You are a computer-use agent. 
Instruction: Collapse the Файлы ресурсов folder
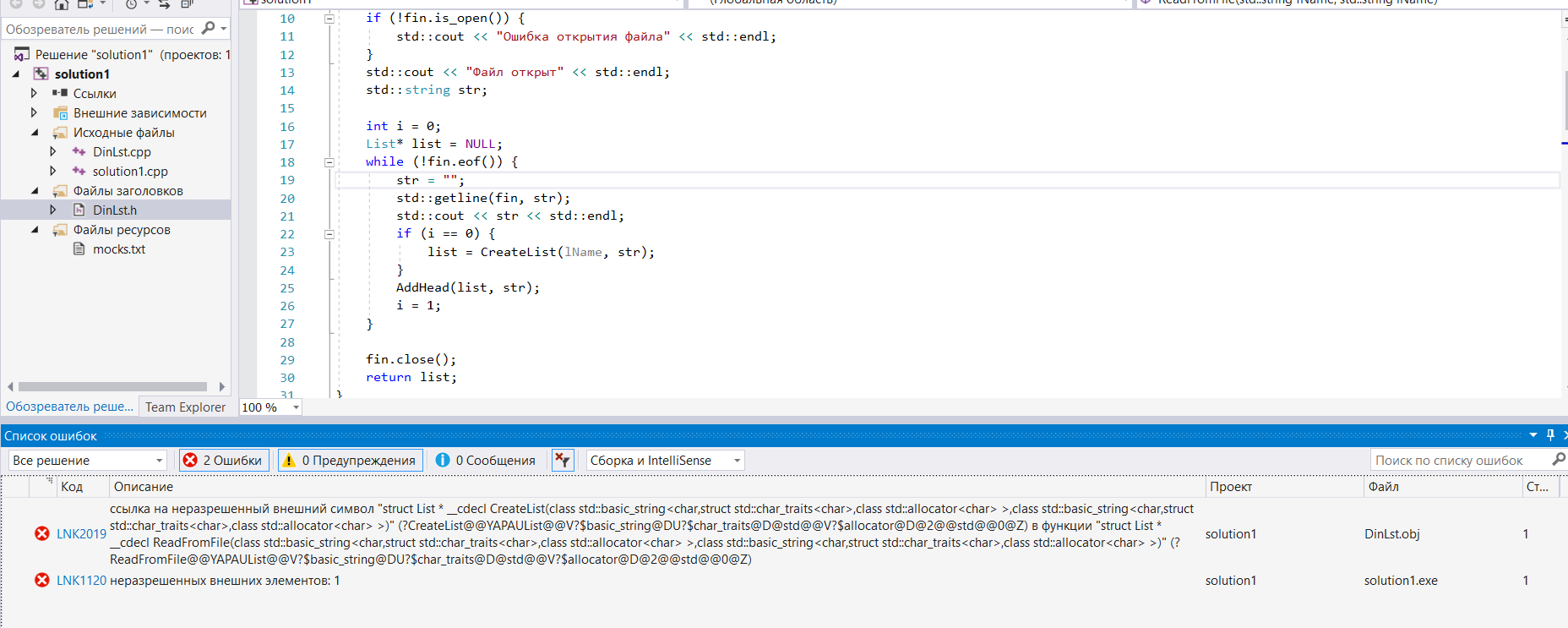pos(35,230)
